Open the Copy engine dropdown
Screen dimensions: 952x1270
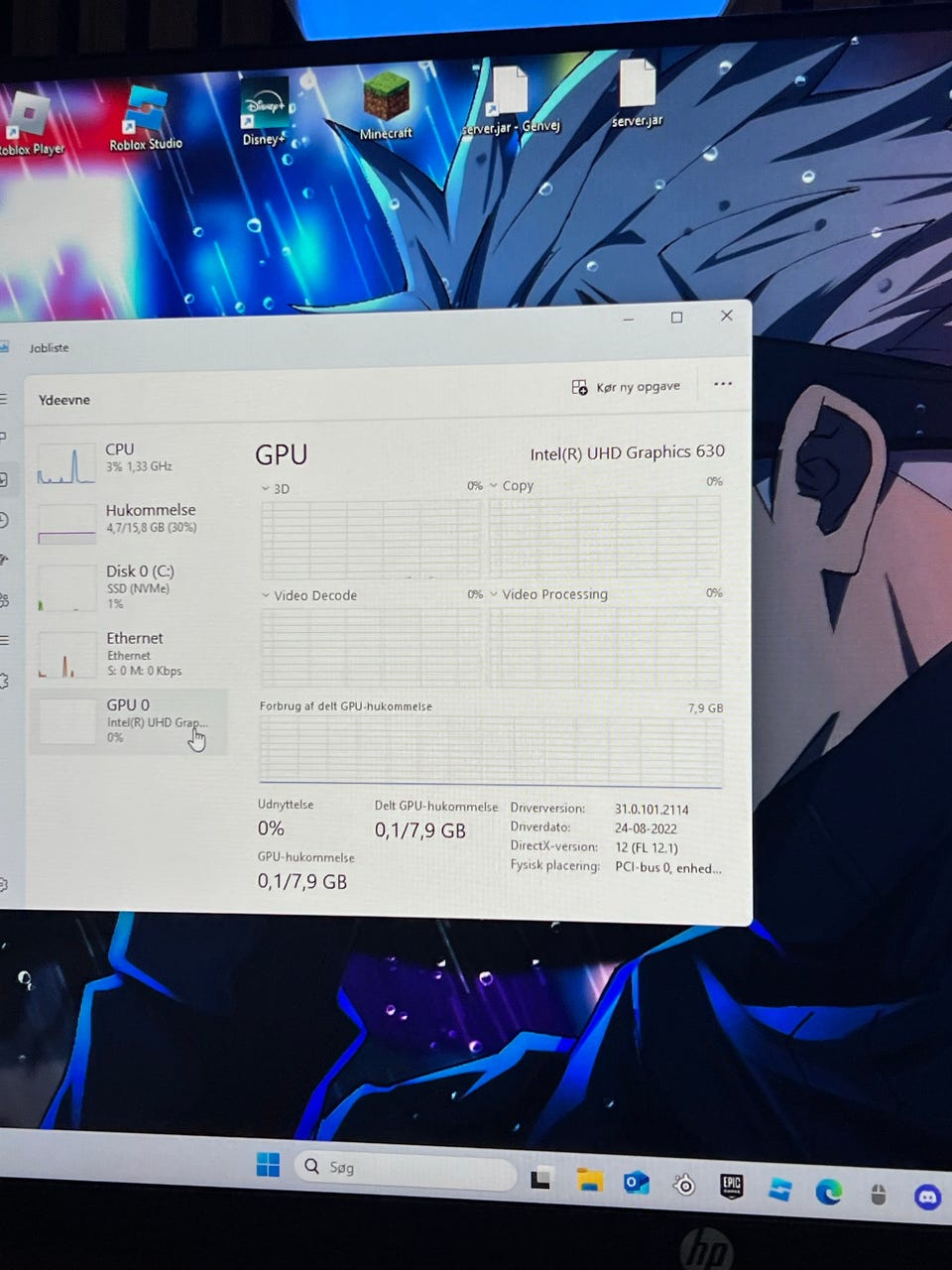point(494,486)
